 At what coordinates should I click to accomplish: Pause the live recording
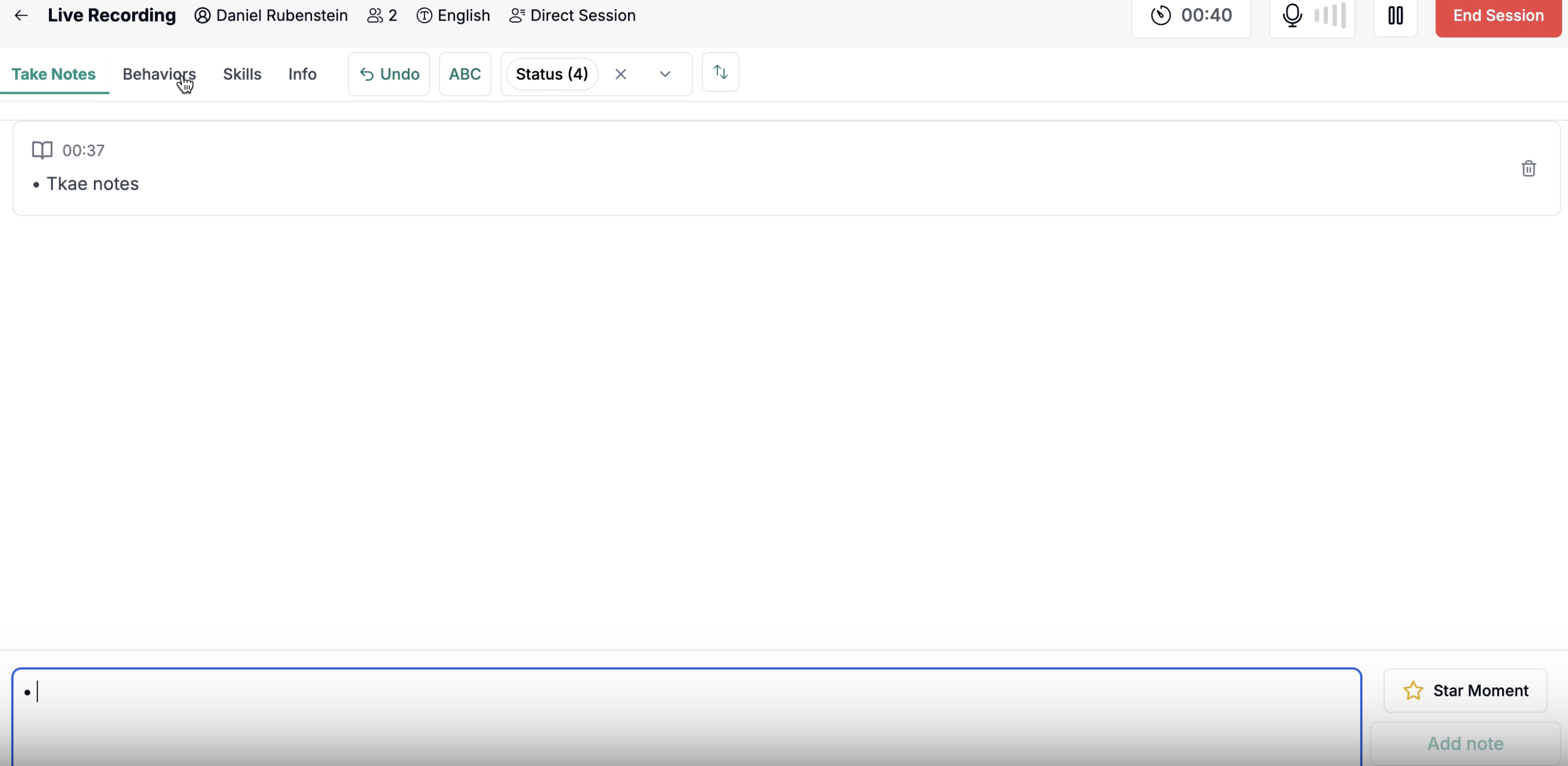click(x=1396, y=16)
